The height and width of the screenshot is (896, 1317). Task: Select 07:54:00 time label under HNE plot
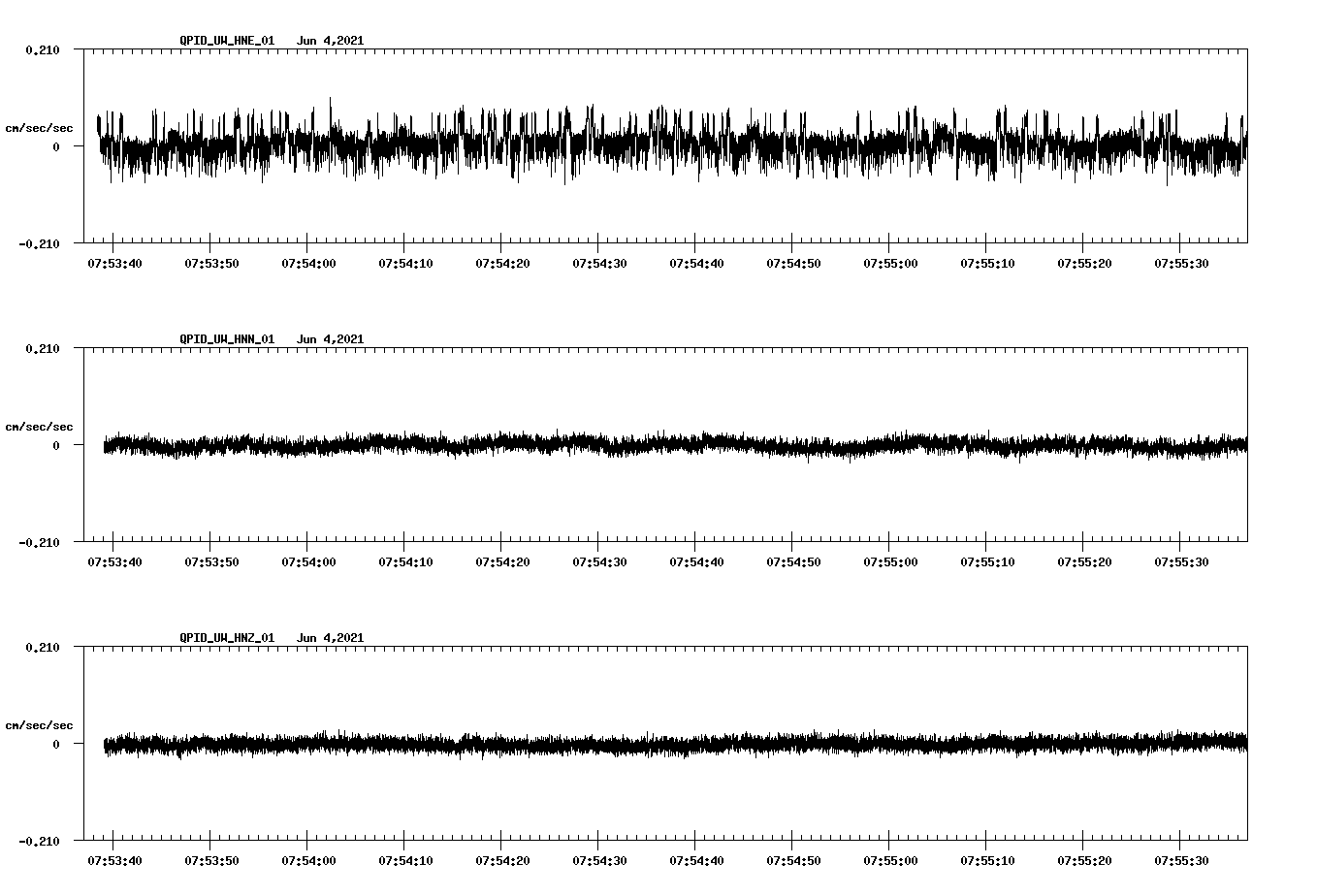pos(308,264)
